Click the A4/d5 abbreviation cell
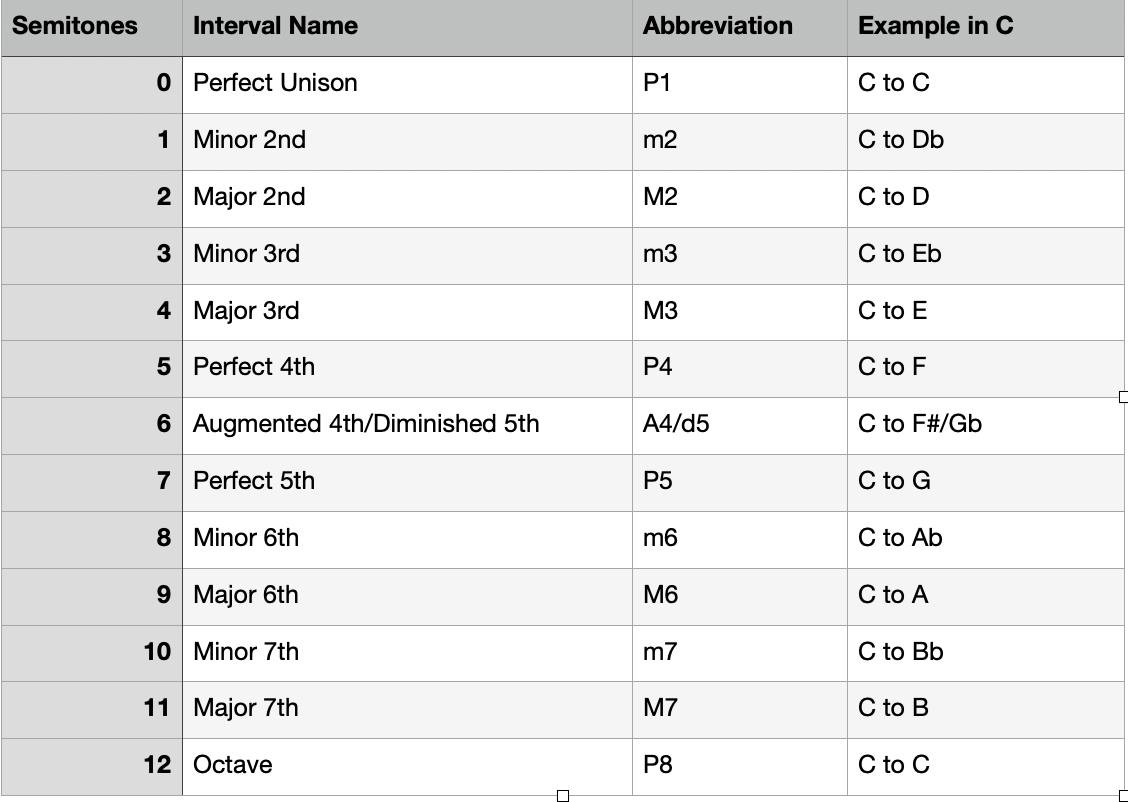Viewport: 1128px width, 802px height. [x=740, y=425]
